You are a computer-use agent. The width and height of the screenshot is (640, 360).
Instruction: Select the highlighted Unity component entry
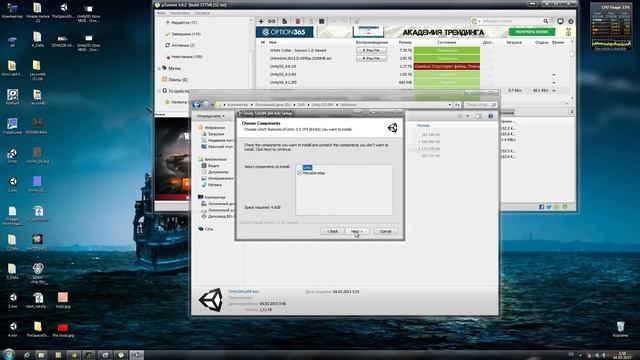(x=307, y=167)
